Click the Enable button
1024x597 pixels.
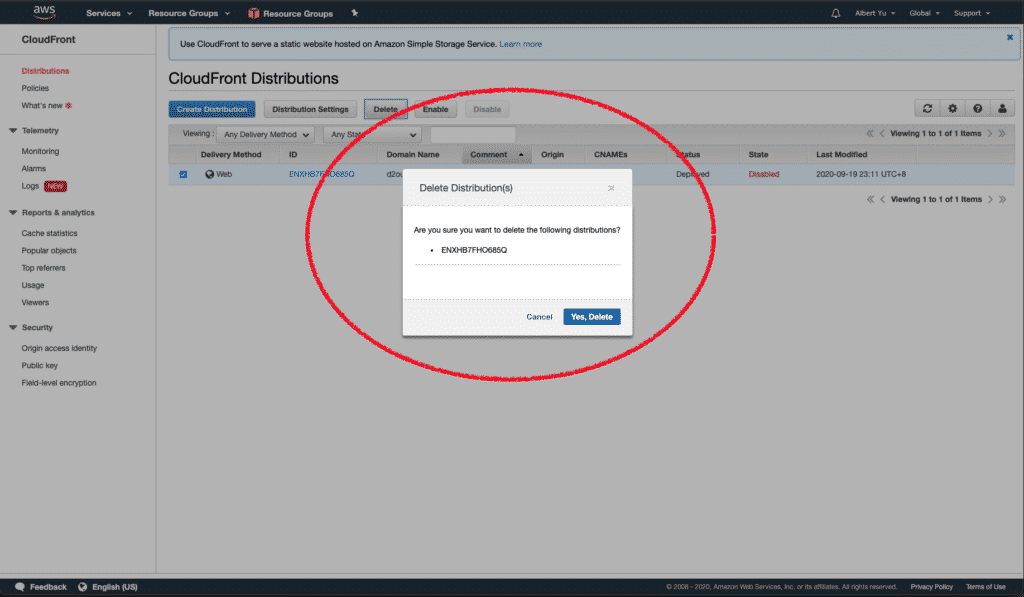(436, 109)
